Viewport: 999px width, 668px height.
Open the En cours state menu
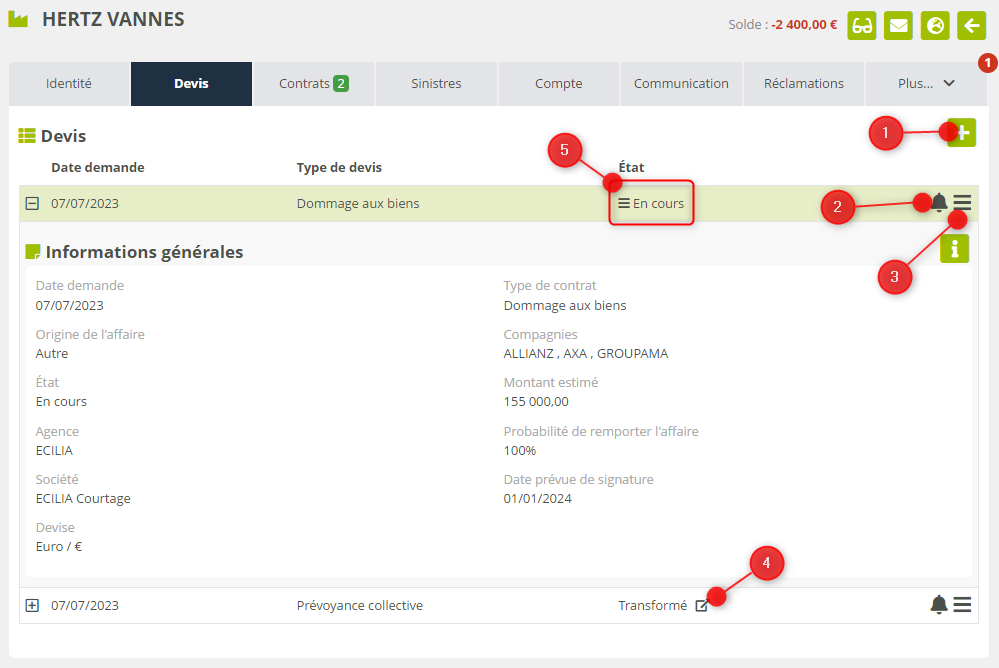click(x=651, y=203)
